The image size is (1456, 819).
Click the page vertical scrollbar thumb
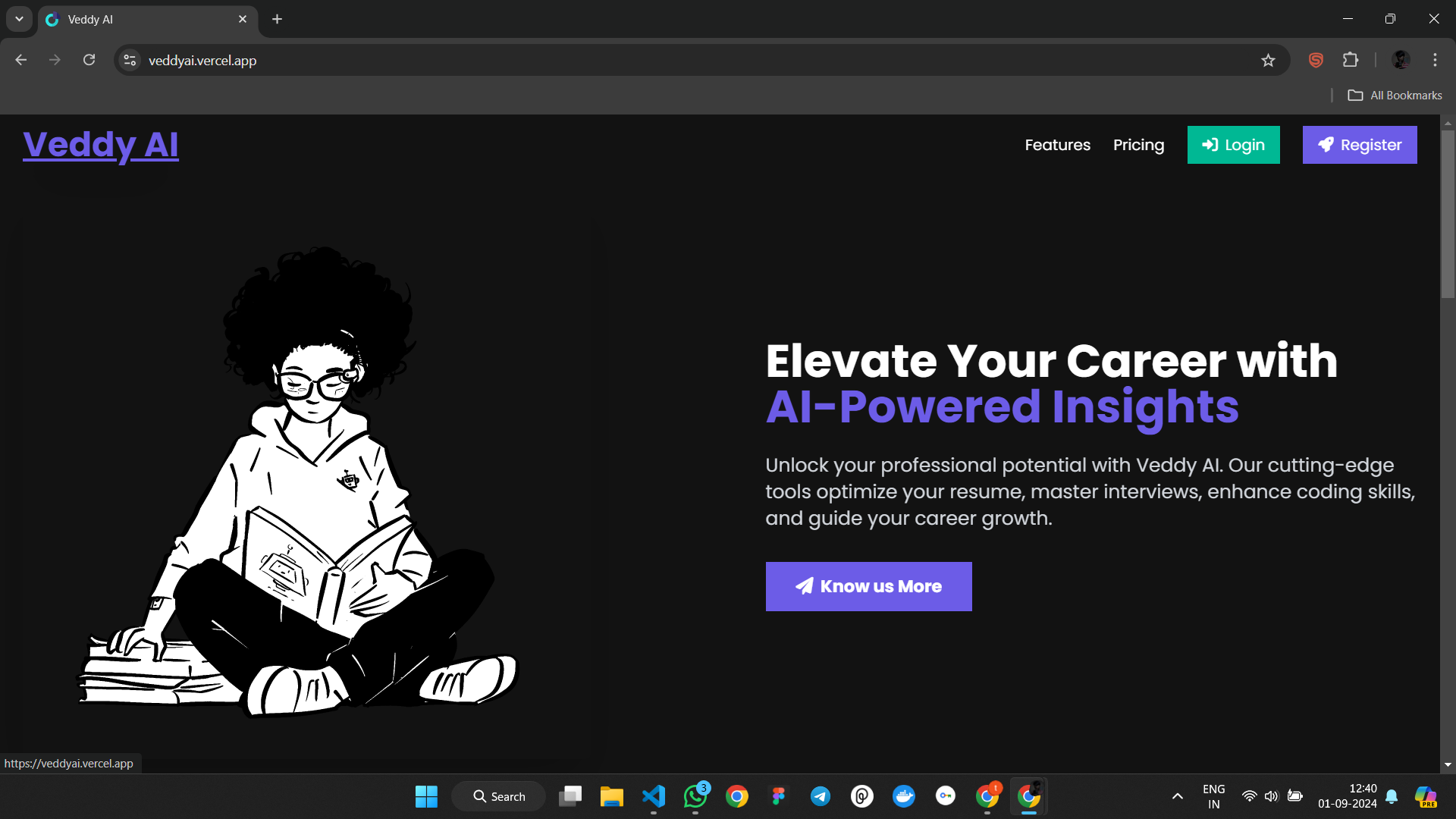[x=1448, y=212]
